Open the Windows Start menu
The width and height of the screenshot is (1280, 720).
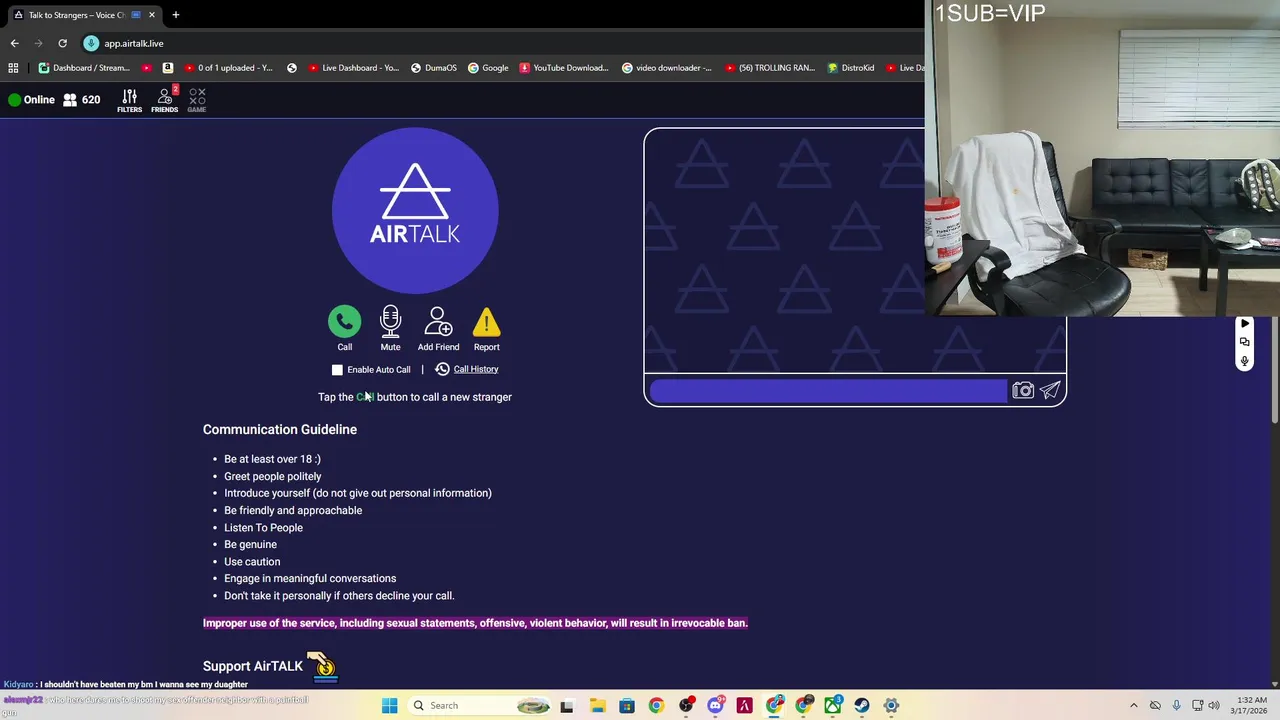389,705
